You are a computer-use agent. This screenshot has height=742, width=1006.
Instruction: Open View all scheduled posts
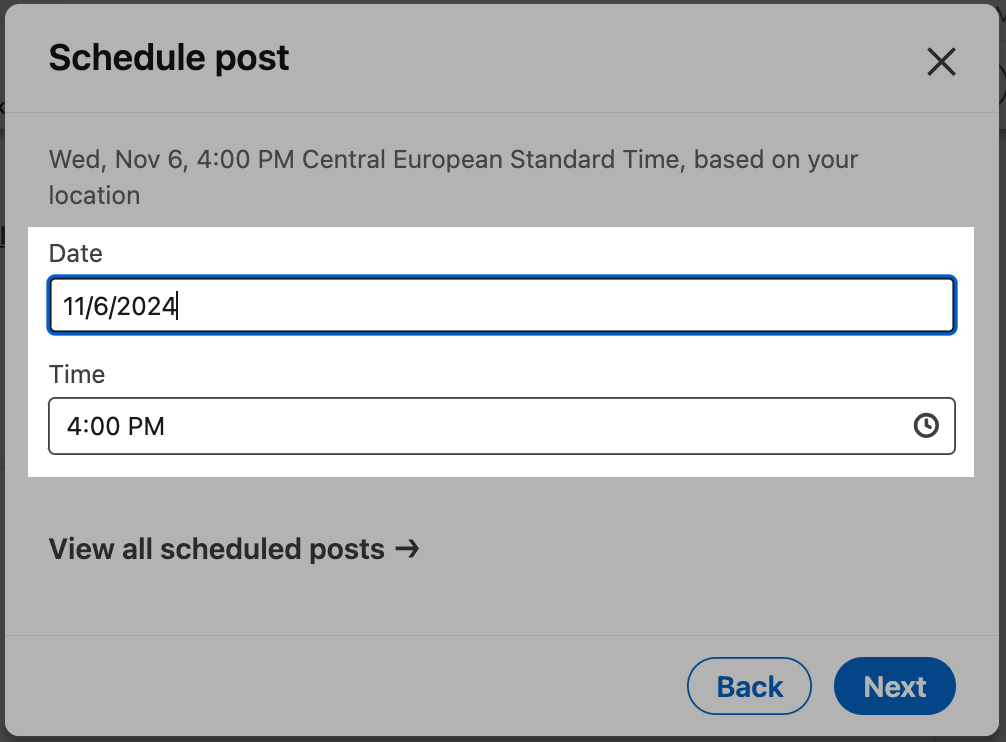click(215, 549)
